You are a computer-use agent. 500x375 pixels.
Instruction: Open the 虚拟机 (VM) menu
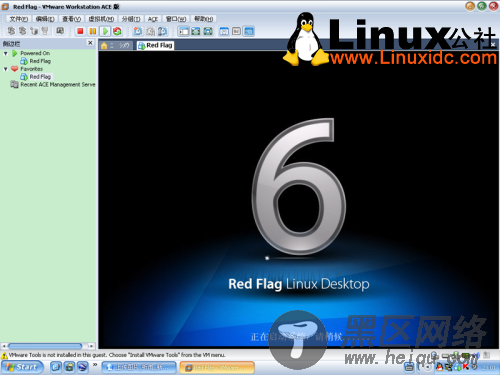[101, 19]
